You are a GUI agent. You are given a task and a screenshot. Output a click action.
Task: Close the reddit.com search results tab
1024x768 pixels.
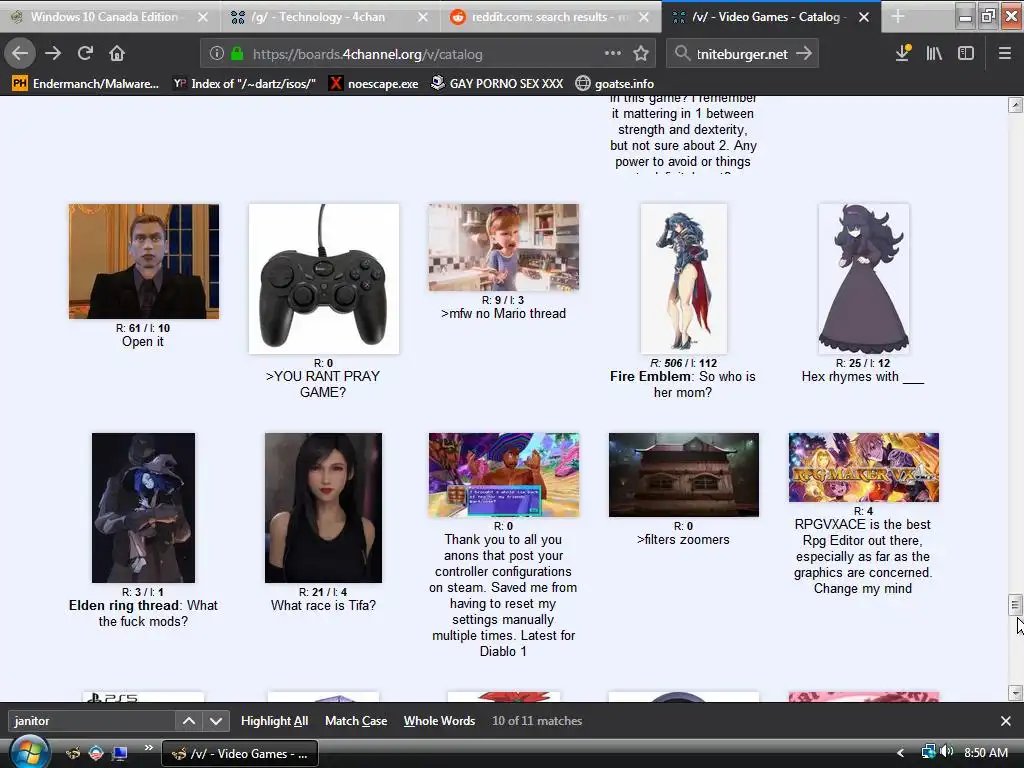[644, 17]
